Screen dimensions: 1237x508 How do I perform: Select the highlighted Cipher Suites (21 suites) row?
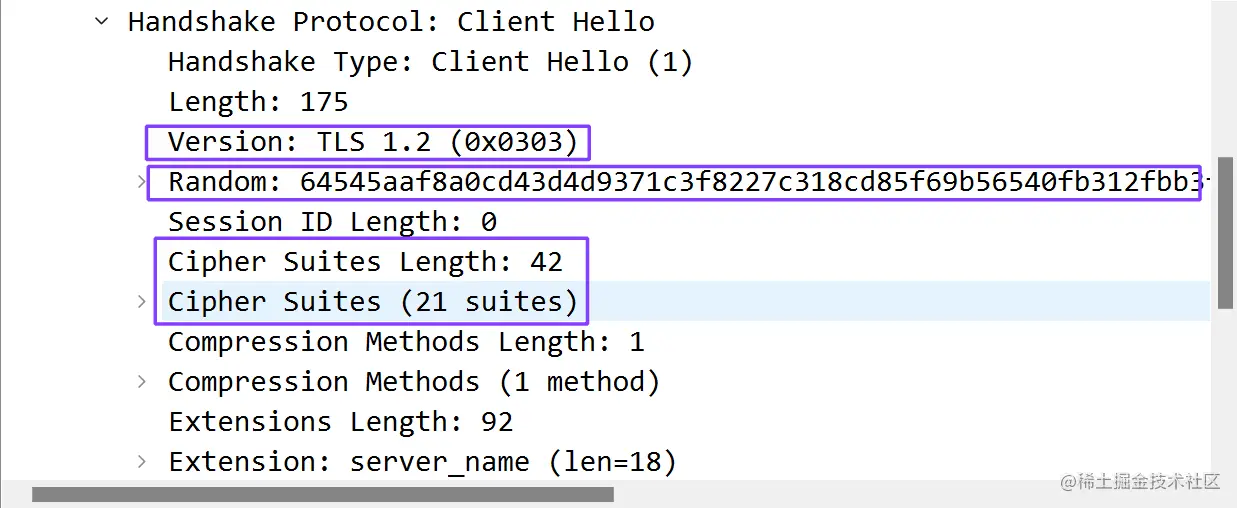[686, 302]
